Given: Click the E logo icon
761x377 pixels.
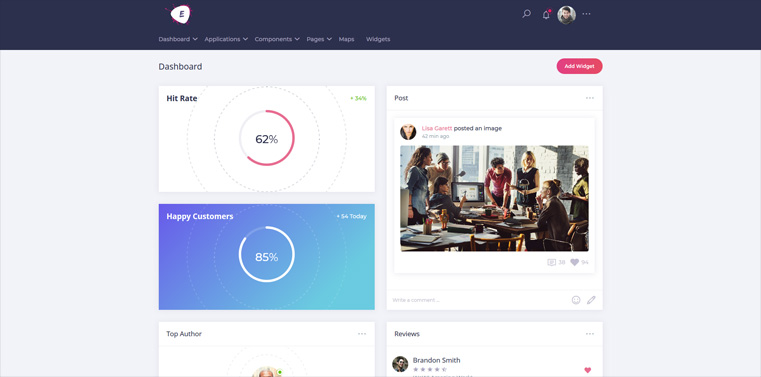Looking at the screenshot, I should (181, 15).
